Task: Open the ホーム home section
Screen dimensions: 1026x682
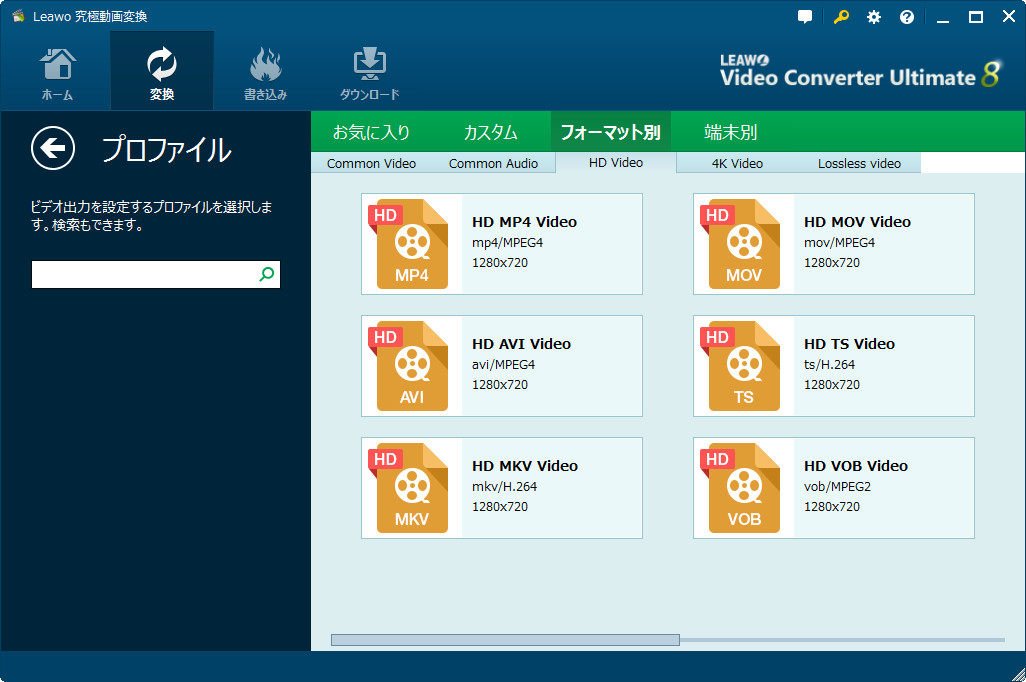Action: [57, 72]
